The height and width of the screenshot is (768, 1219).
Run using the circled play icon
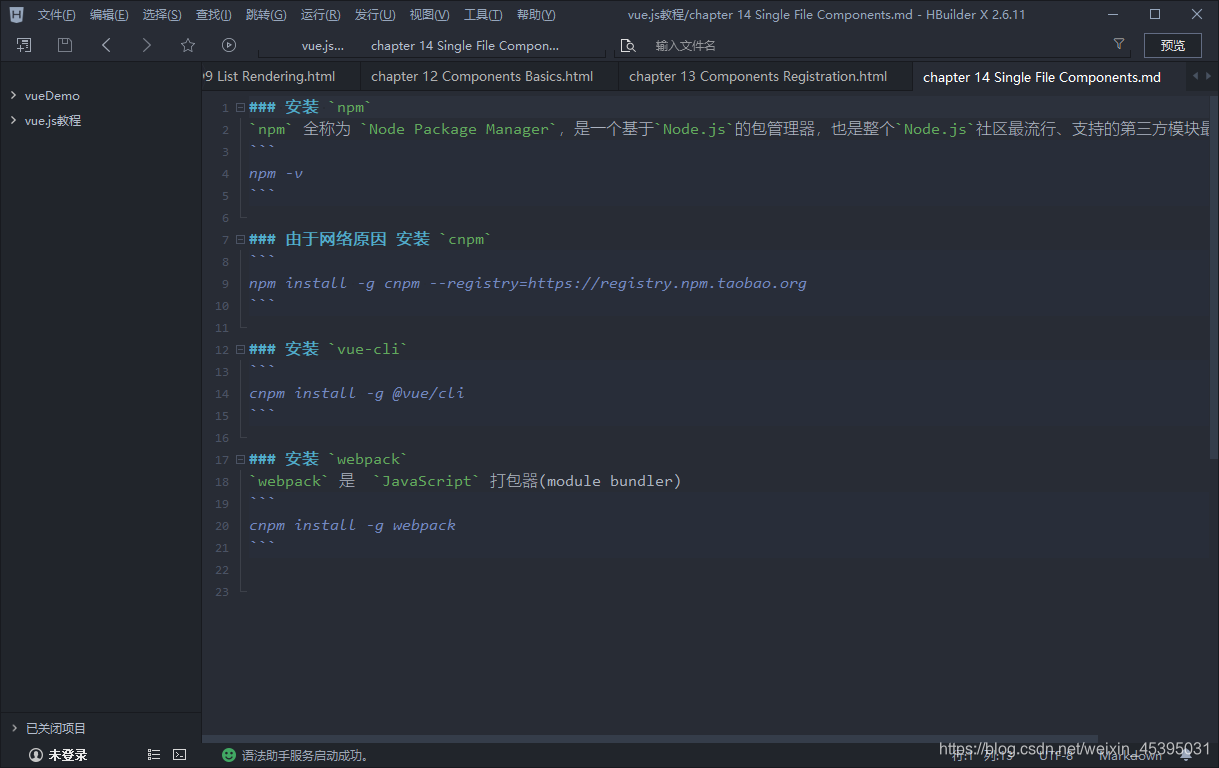229,45
